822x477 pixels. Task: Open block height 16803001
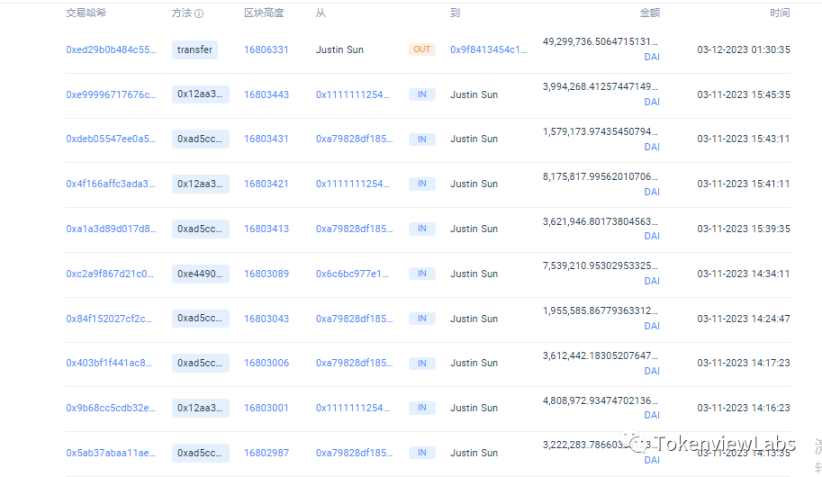(x=266, y=408)
